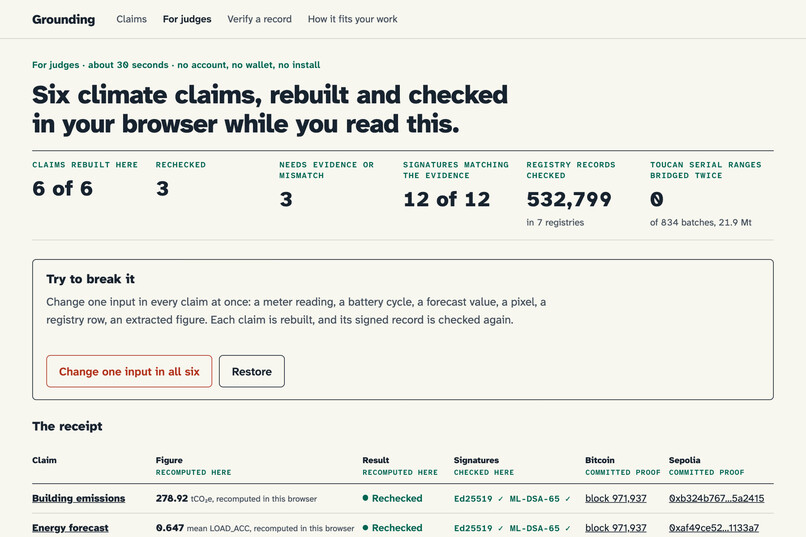Click the Signatures column header

point(476,460)
